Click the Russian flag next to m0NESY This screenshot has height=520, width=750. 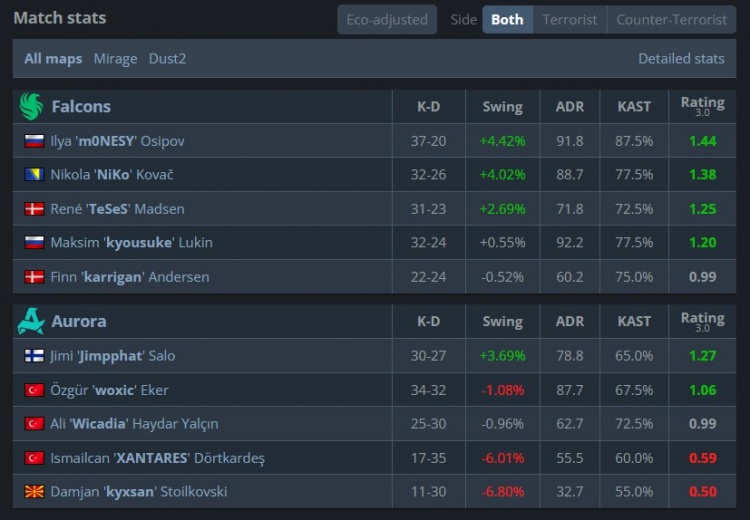34,141
